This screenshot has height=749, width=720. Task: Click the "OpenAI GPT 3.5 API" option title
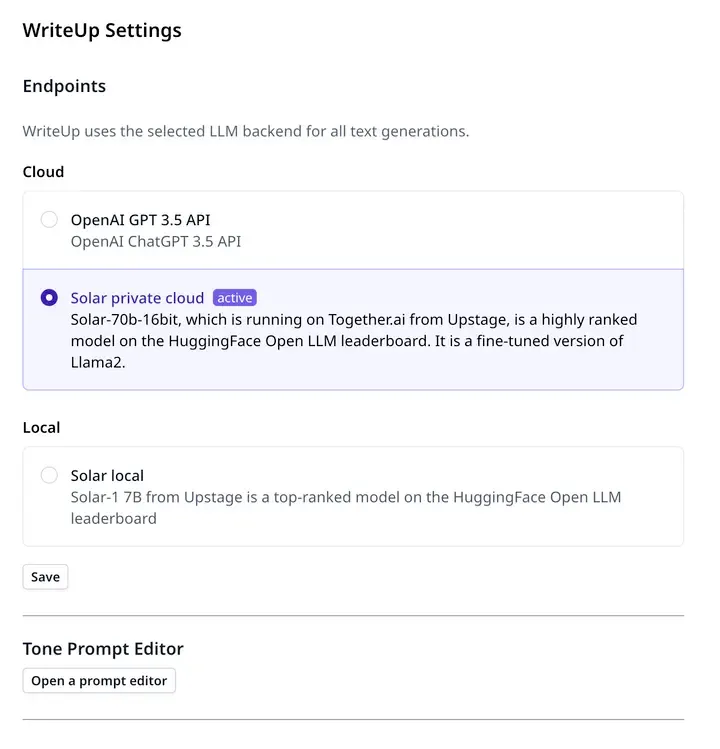click(x=140, y=220)
